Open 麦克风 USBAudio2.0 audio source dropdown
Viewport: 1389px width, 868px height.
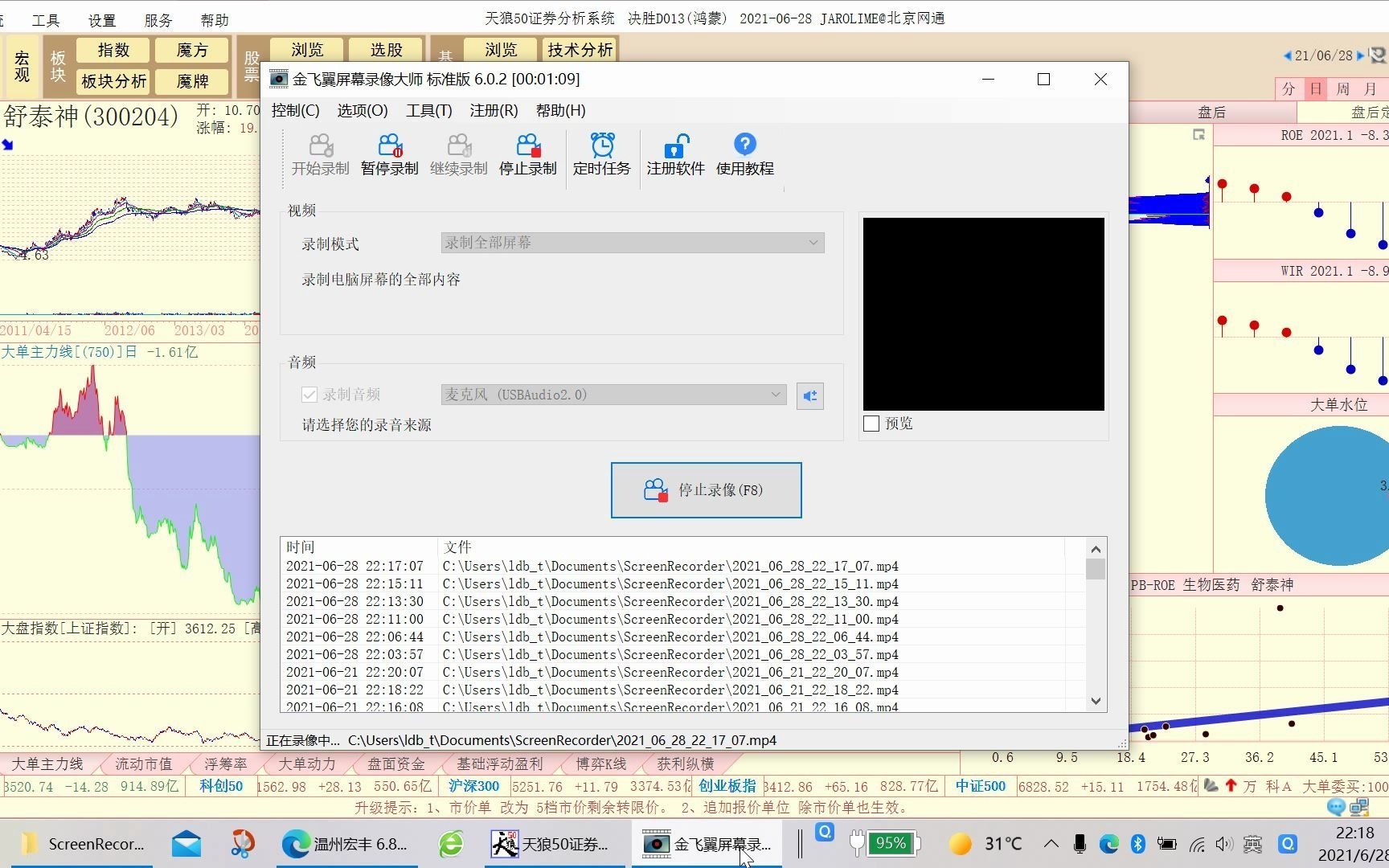(x=613, y=395)
